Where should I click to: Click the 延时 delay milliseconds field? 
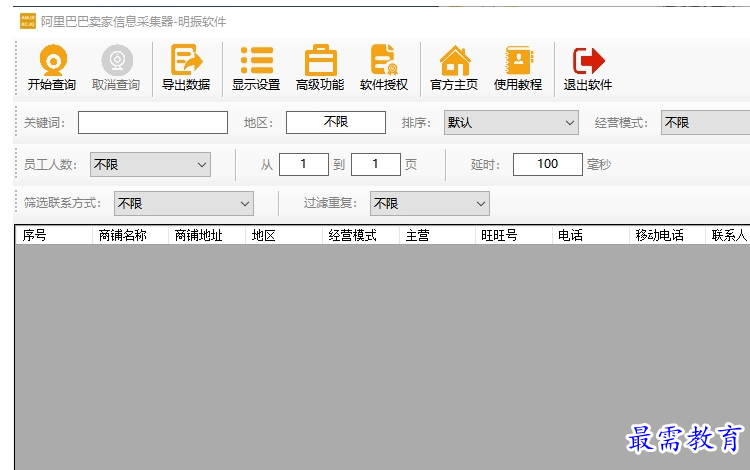tap(548, 164)
